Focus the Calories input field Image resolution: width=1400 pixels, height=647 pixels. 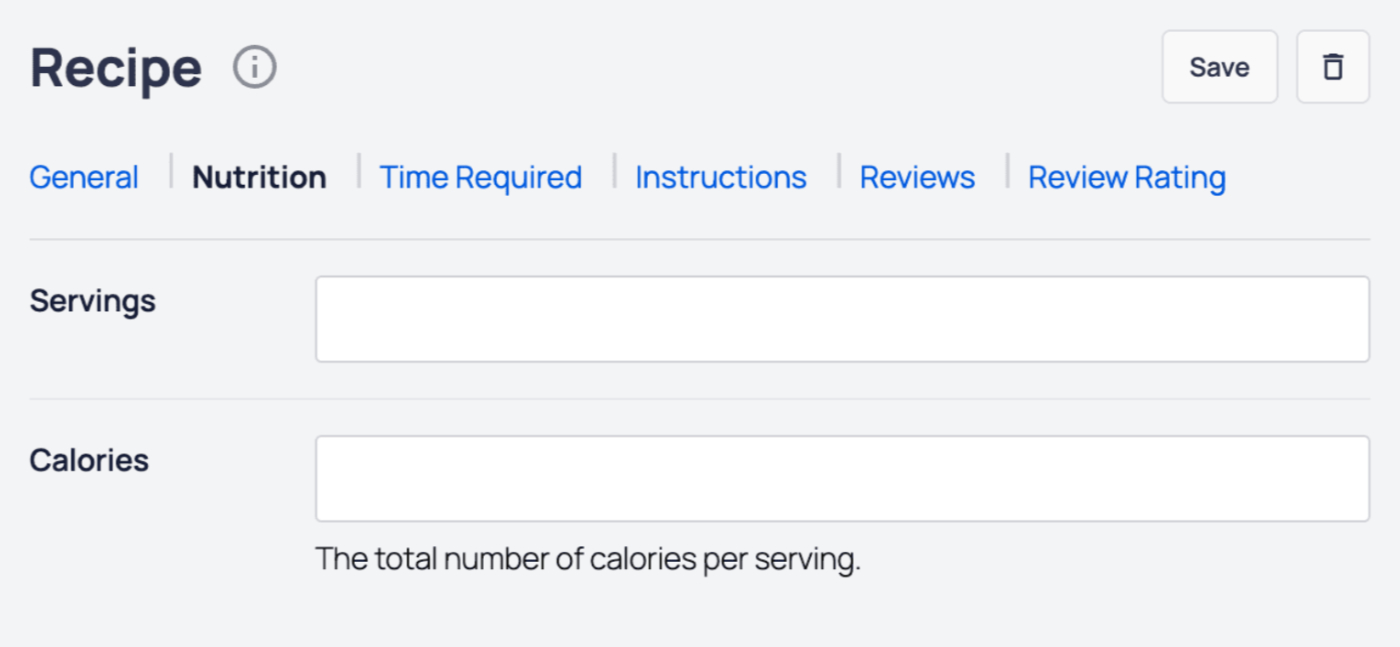point(842,477)
